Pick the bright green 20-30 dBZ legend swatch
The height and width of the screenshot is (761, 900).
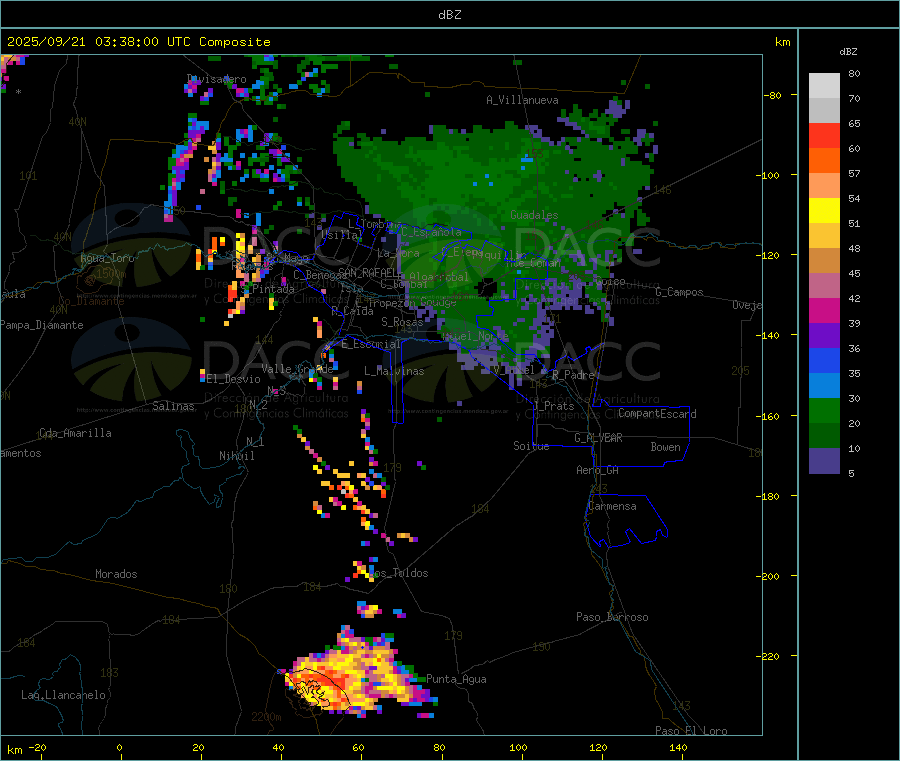(x=824, y=410)
